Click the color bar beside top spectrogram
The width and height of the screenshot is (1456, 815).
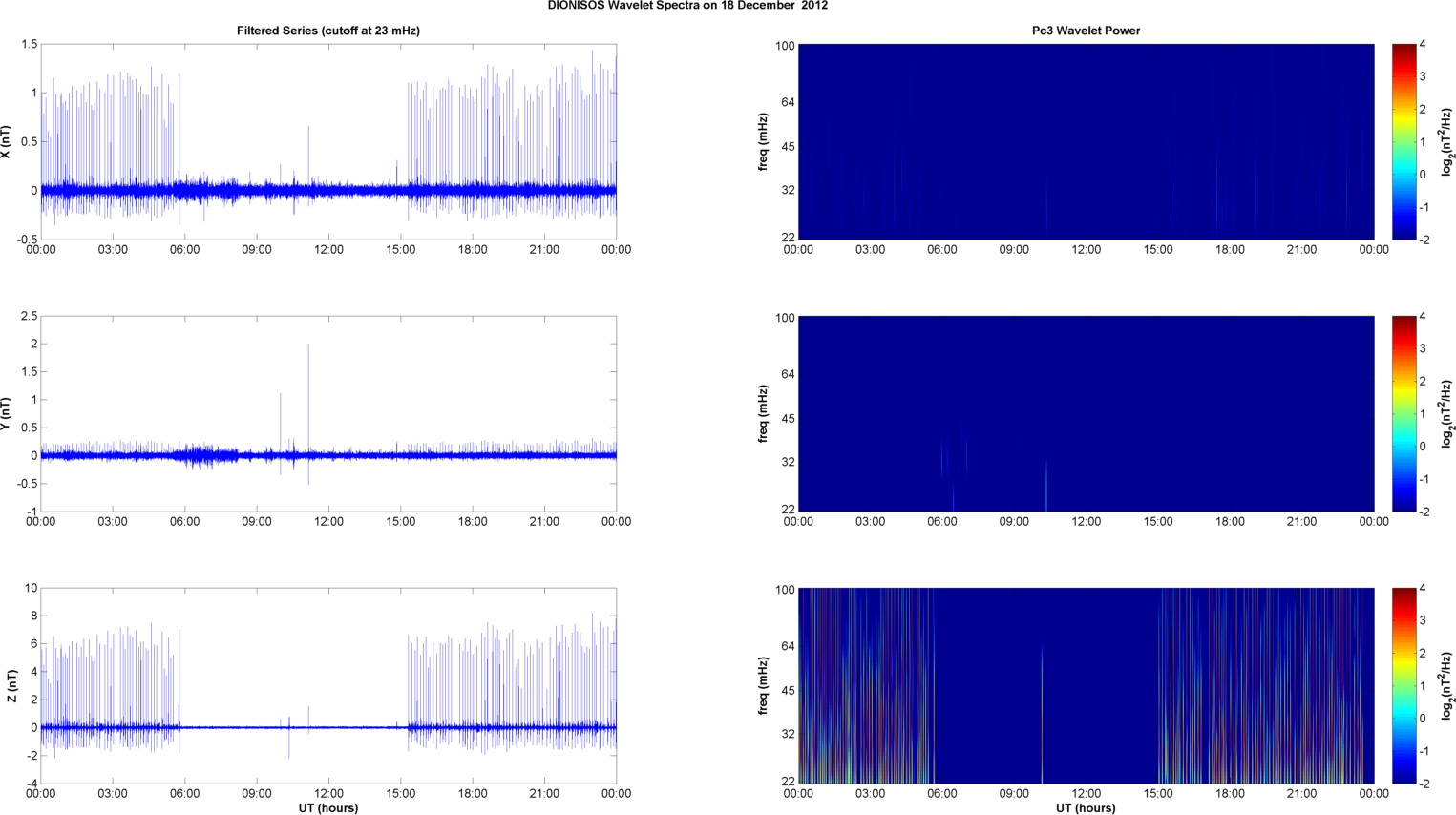1403,142
